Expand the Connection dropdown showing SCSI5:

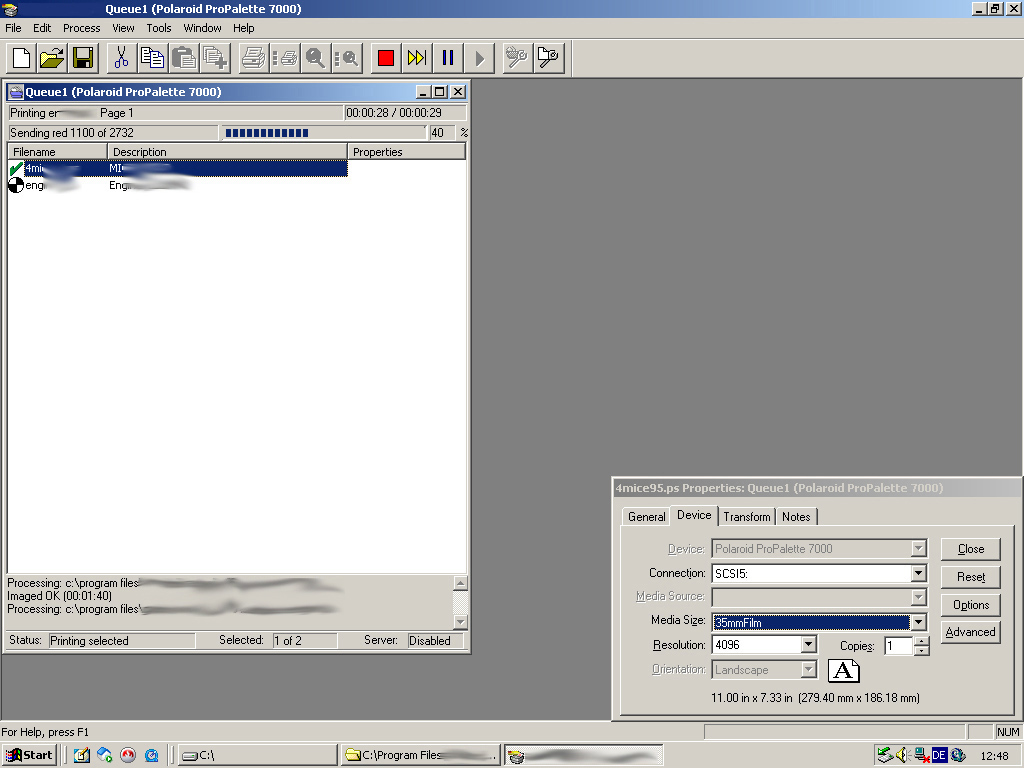coord(919,573)
